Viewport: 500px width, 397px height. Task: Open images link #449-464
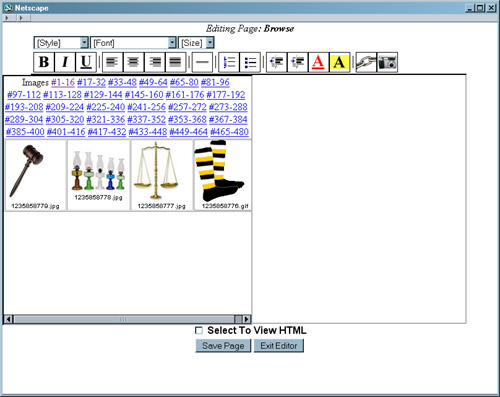189,132
